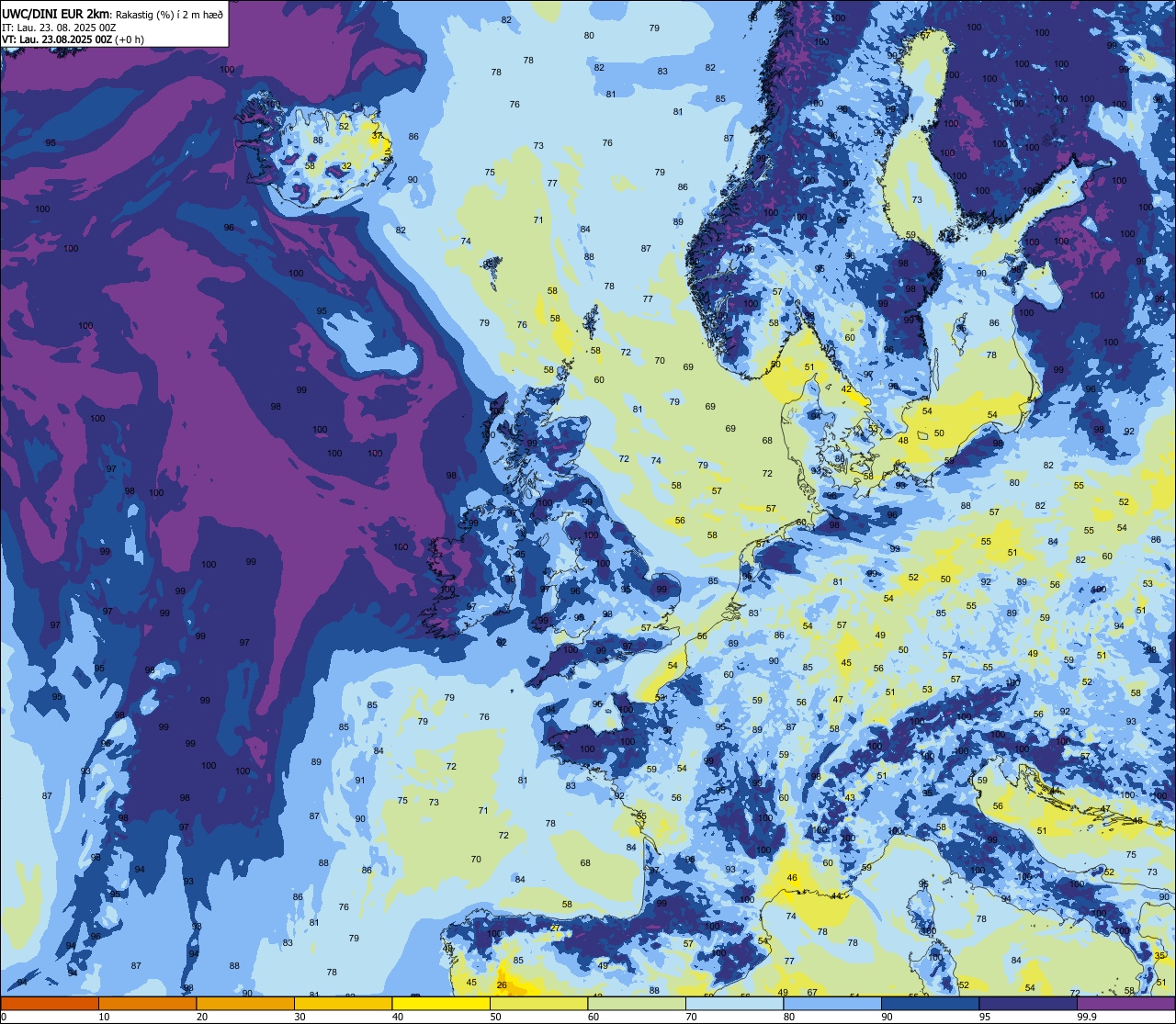The height and width of the screenshot is (1024, 1176).
Task: Click the '95' legend tick label
Action: 986,1017
